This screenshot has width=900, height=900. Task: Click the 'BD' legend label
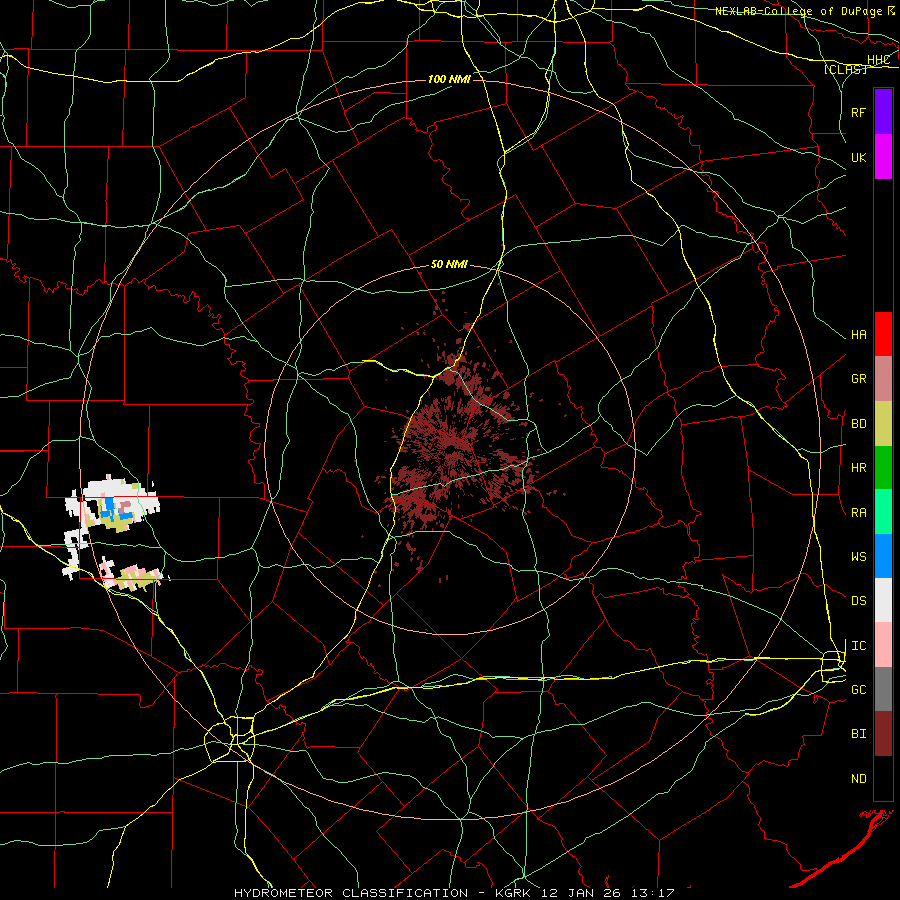(858, 424)
